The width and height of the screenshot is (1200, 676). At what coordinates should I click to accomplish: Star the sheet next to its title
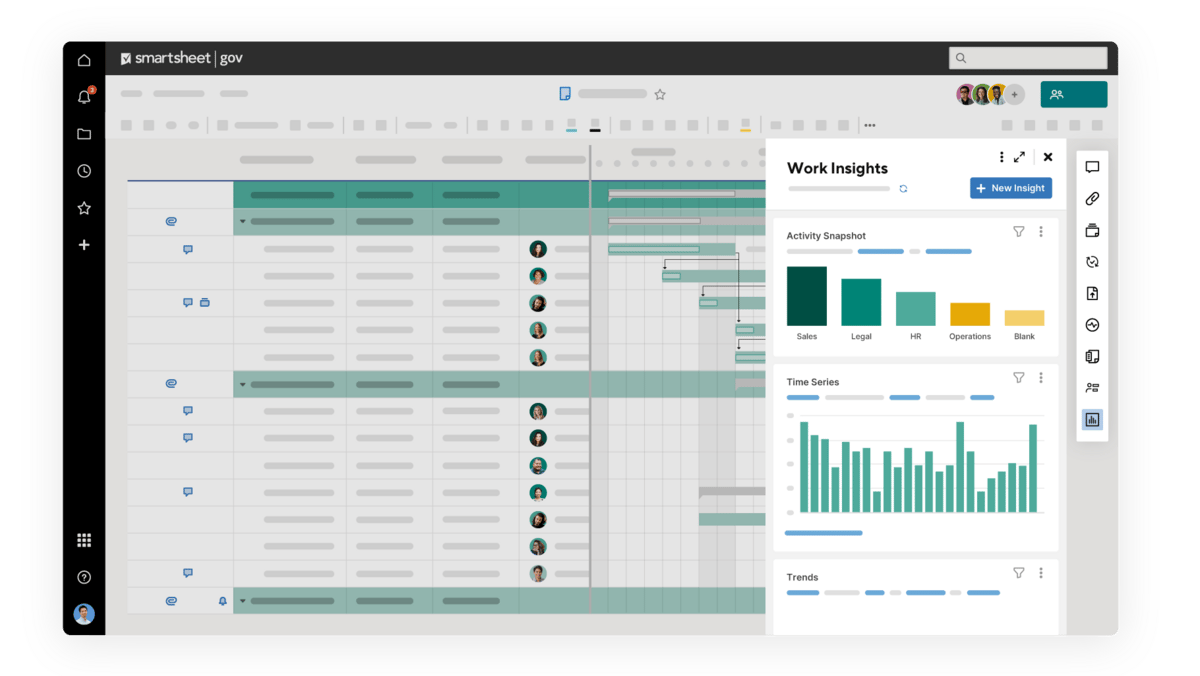point(659,93)
